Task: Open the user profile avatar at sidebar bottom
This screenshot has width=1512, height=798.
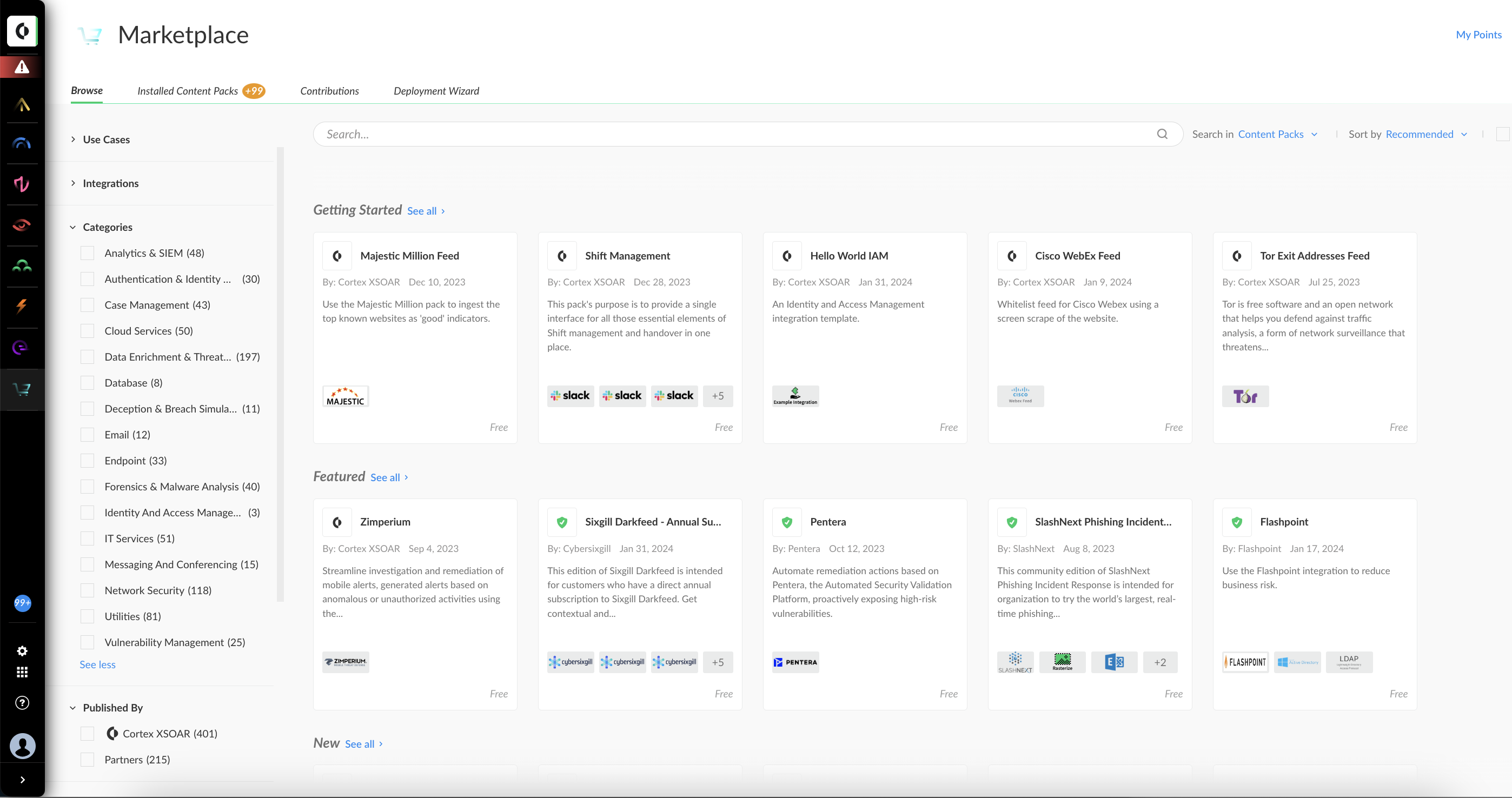Action: coord(23,746)
